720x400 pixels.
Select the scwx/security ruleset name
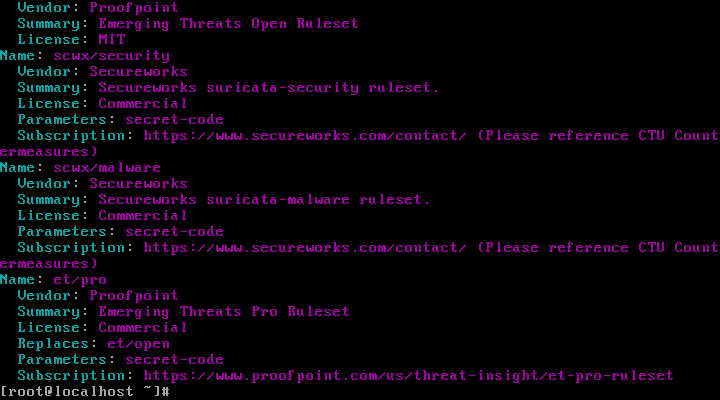(112, 56)
